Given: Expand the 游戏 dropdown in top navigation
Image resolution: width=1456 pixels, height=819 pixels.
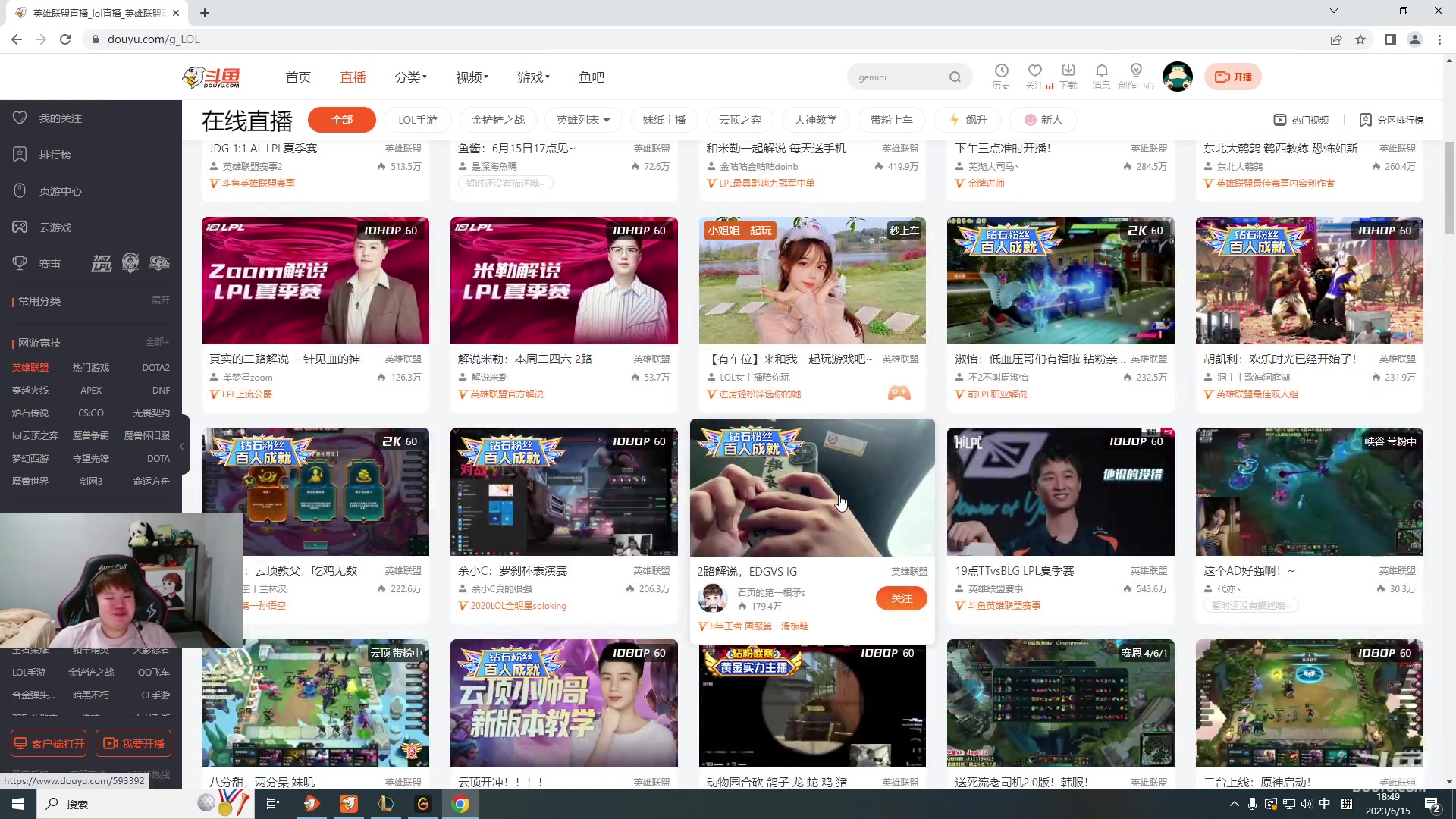Looking at the screenshot, I should pyautogui.click(x=533, y=77).
